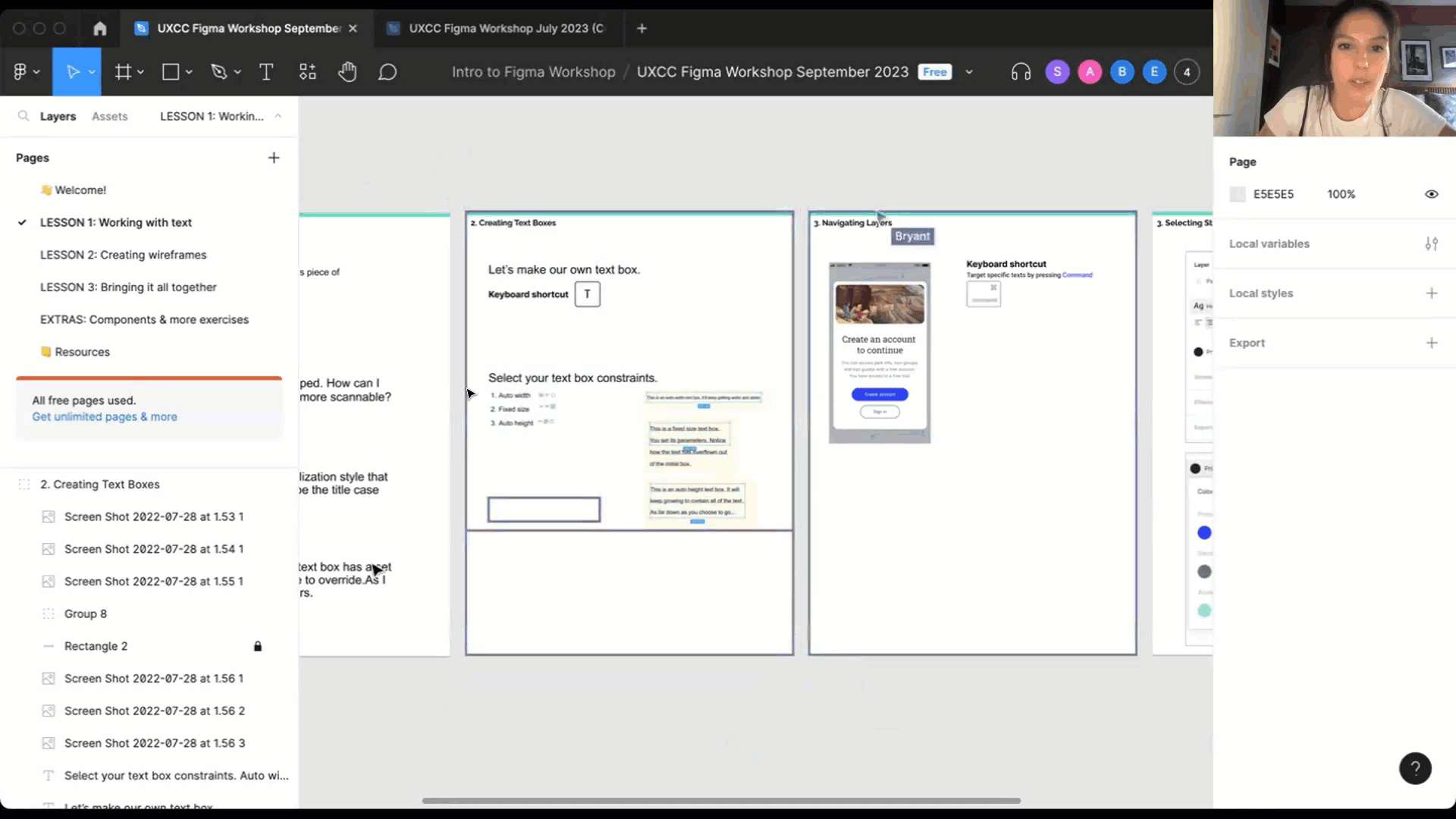Click the S collaborator avatar
Viewport: 1456px width, 819px height.
coord(1057,71)
